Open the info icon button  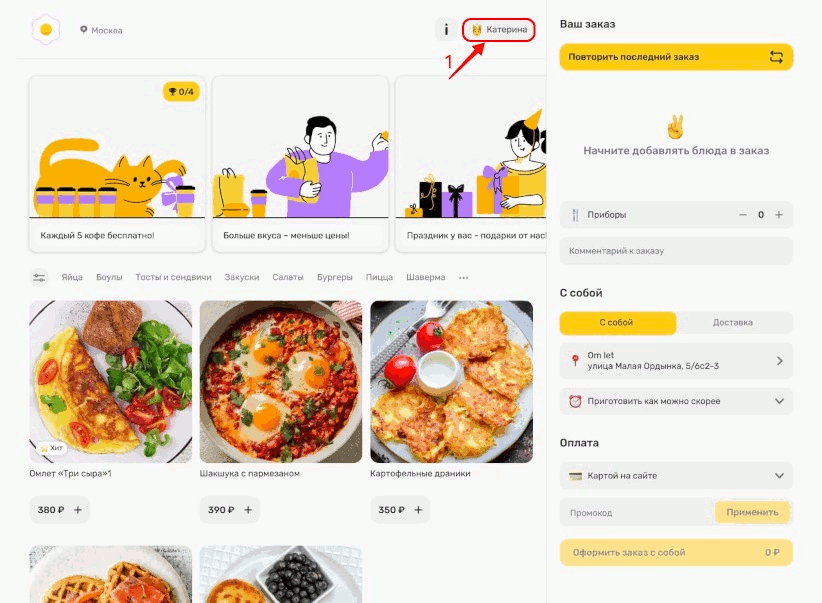click(446, 29)
